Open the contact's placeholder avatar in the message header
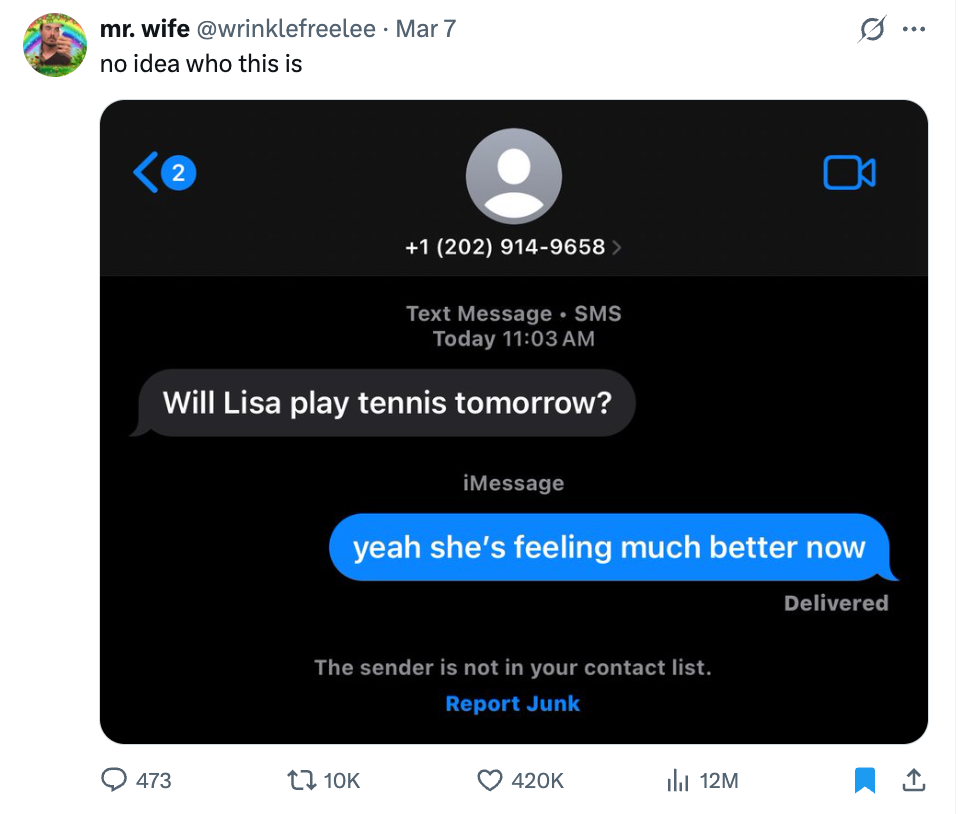Screen dimensions: 958x814 513,175
